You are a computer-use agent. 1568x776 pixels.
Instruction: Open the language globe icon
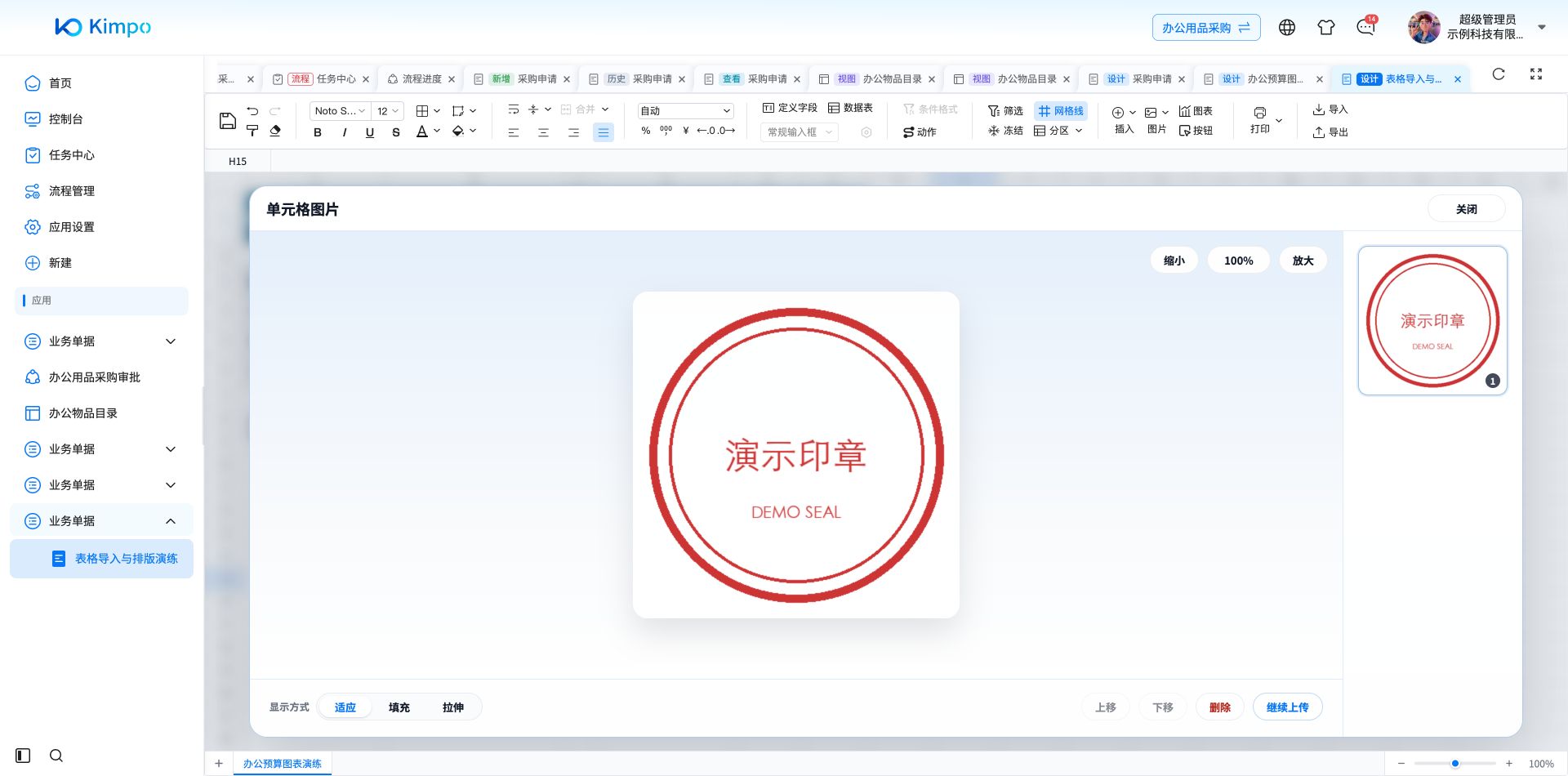coord(1287,28)
